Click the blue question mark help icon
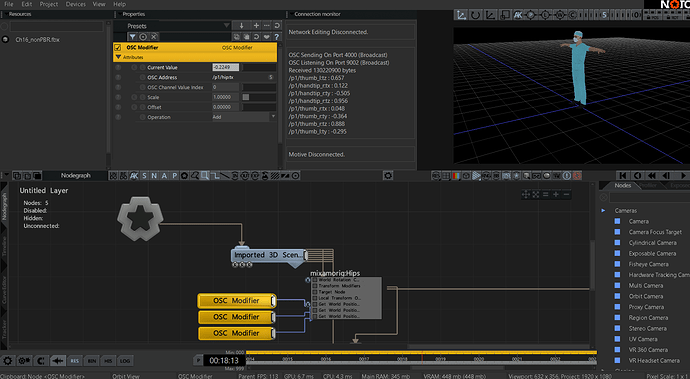This screenshot has height=379, width=690. point(276,37)
